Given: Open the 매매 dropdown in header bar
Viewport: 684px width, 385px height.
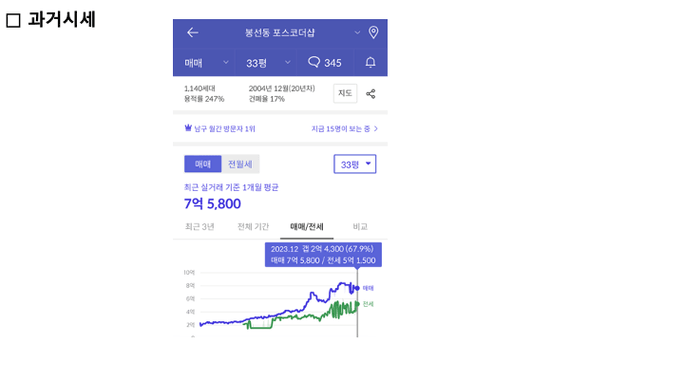Looking at the screenshot, I should click(206, 63).
